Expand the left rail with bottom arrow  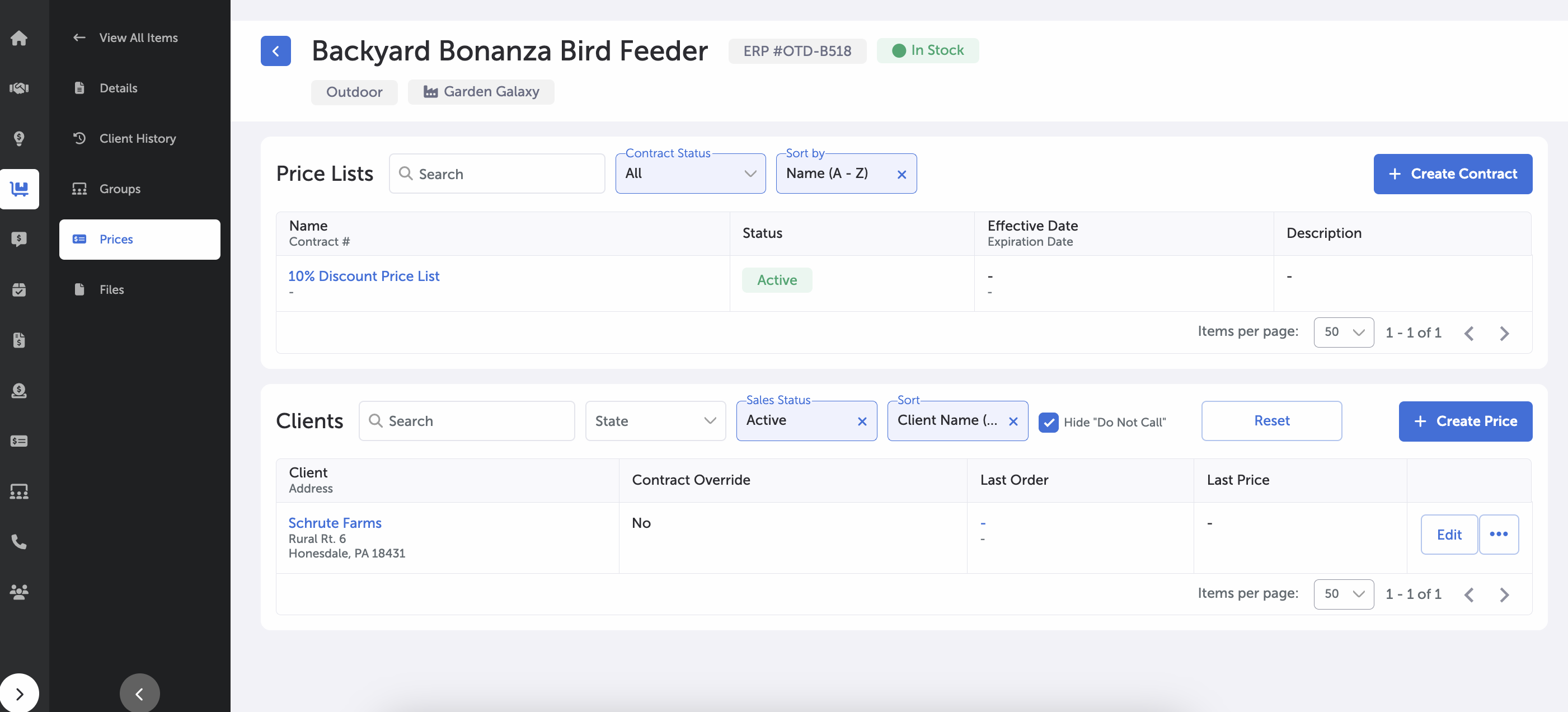click(19, 694)
